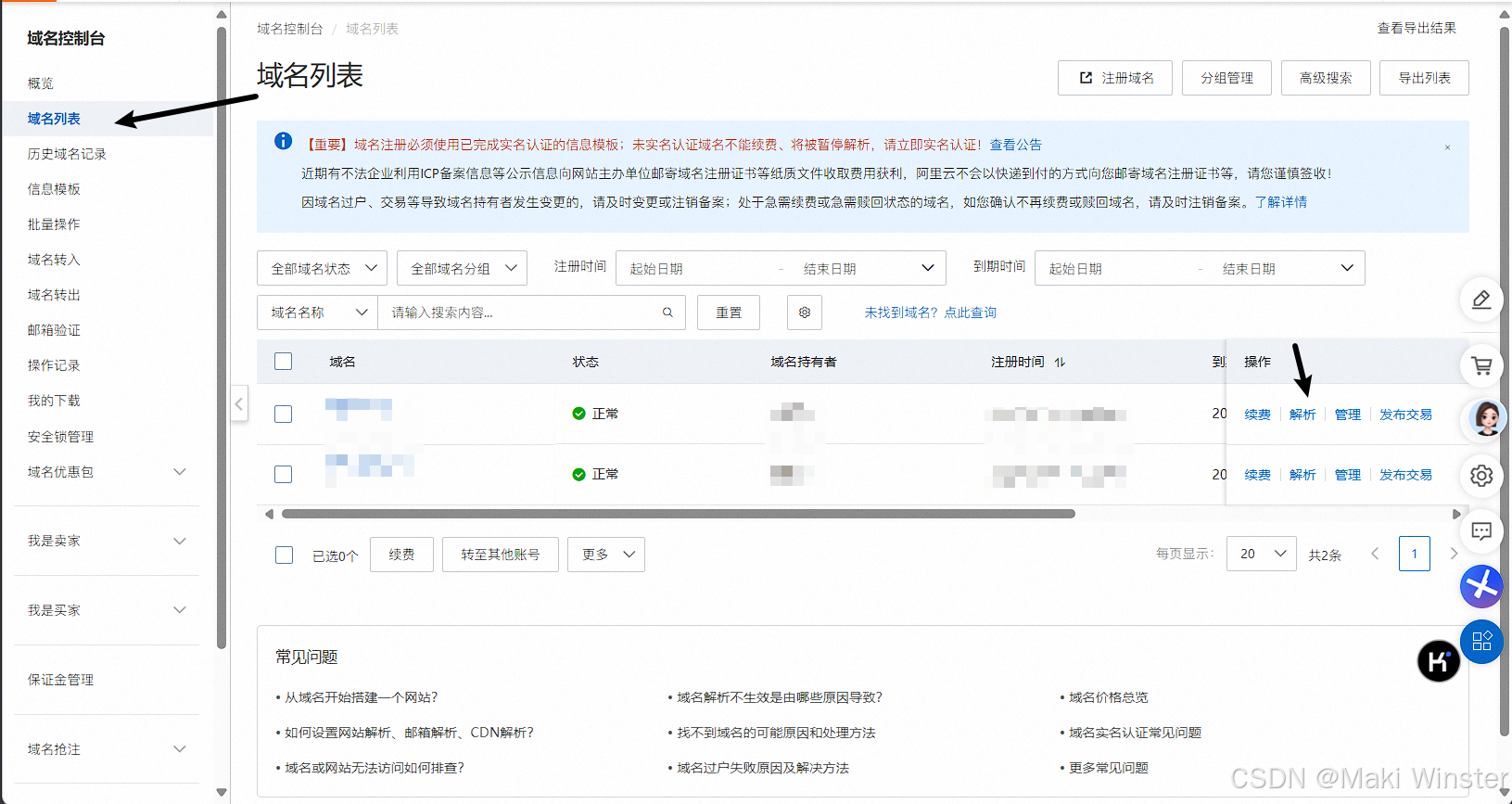Open 查看导出结果 link
The image size is (1512, 804).
(x=1417, y=28)
